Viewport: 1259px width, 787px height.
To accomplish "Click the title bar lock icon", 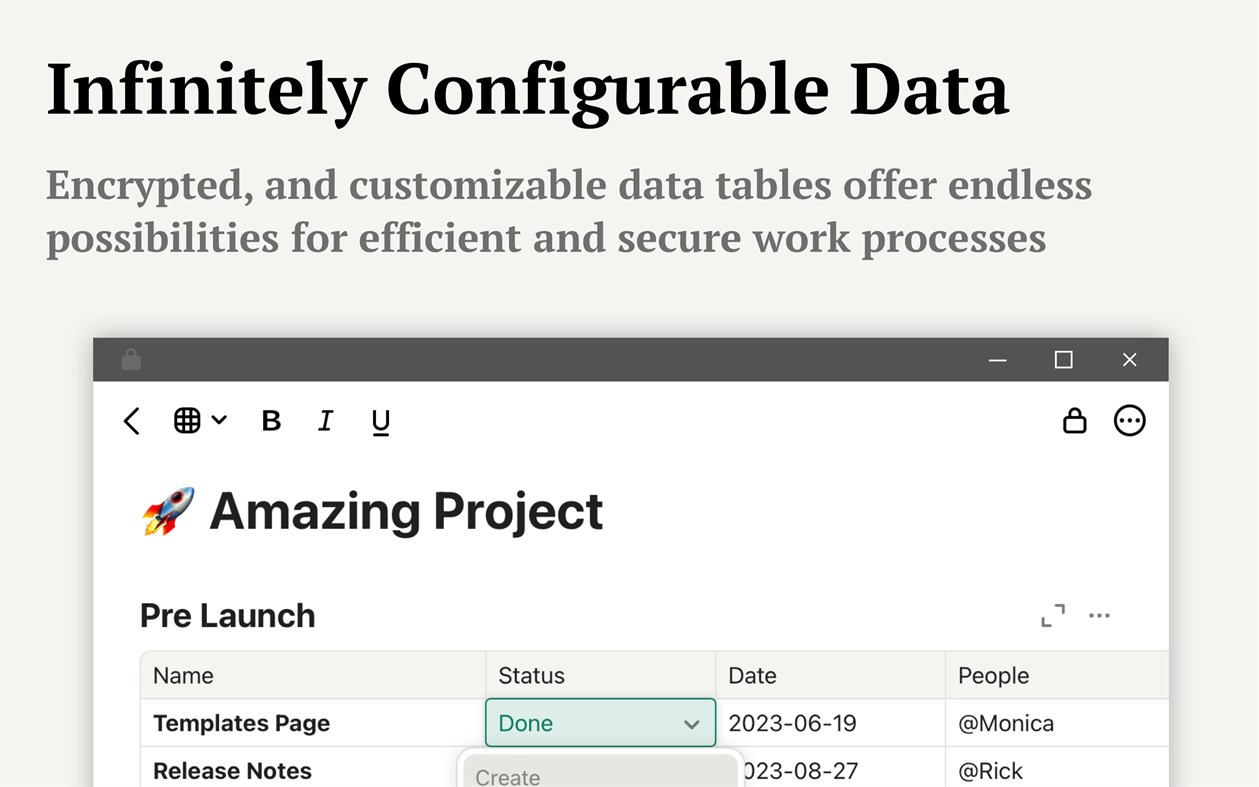I will [x=131, y=360].
